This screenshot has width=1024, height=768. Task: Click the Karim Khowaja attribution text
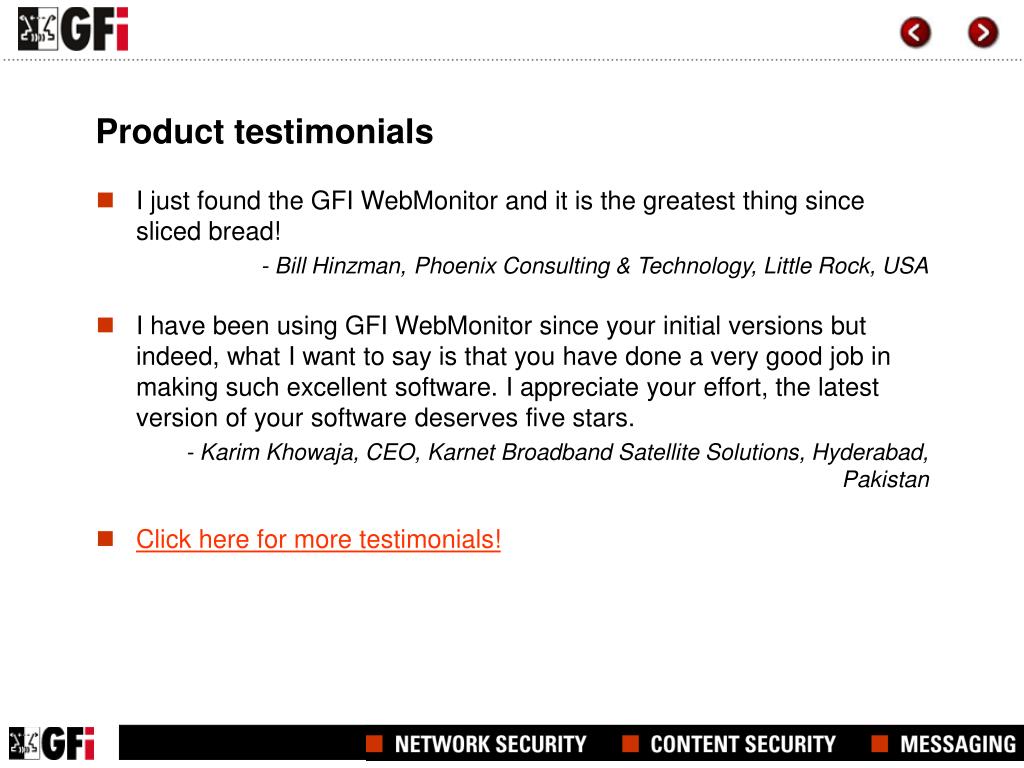coord(558,465)
